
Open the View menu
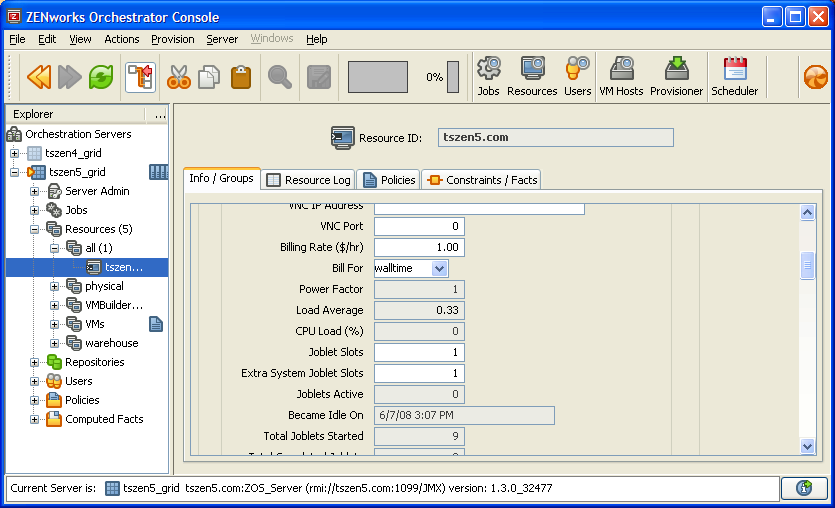(80, 39)
